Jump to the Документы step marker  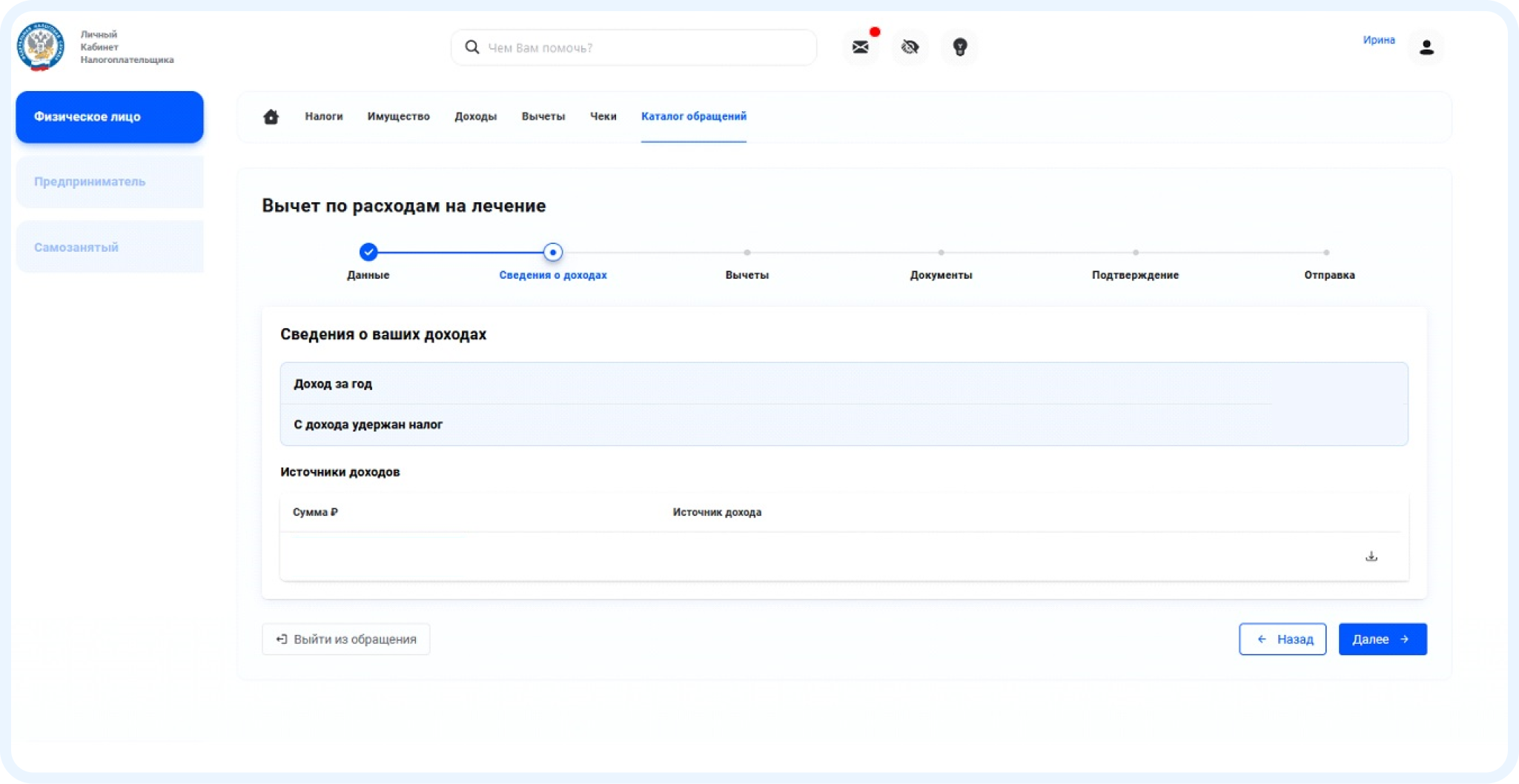pos(941,253)
